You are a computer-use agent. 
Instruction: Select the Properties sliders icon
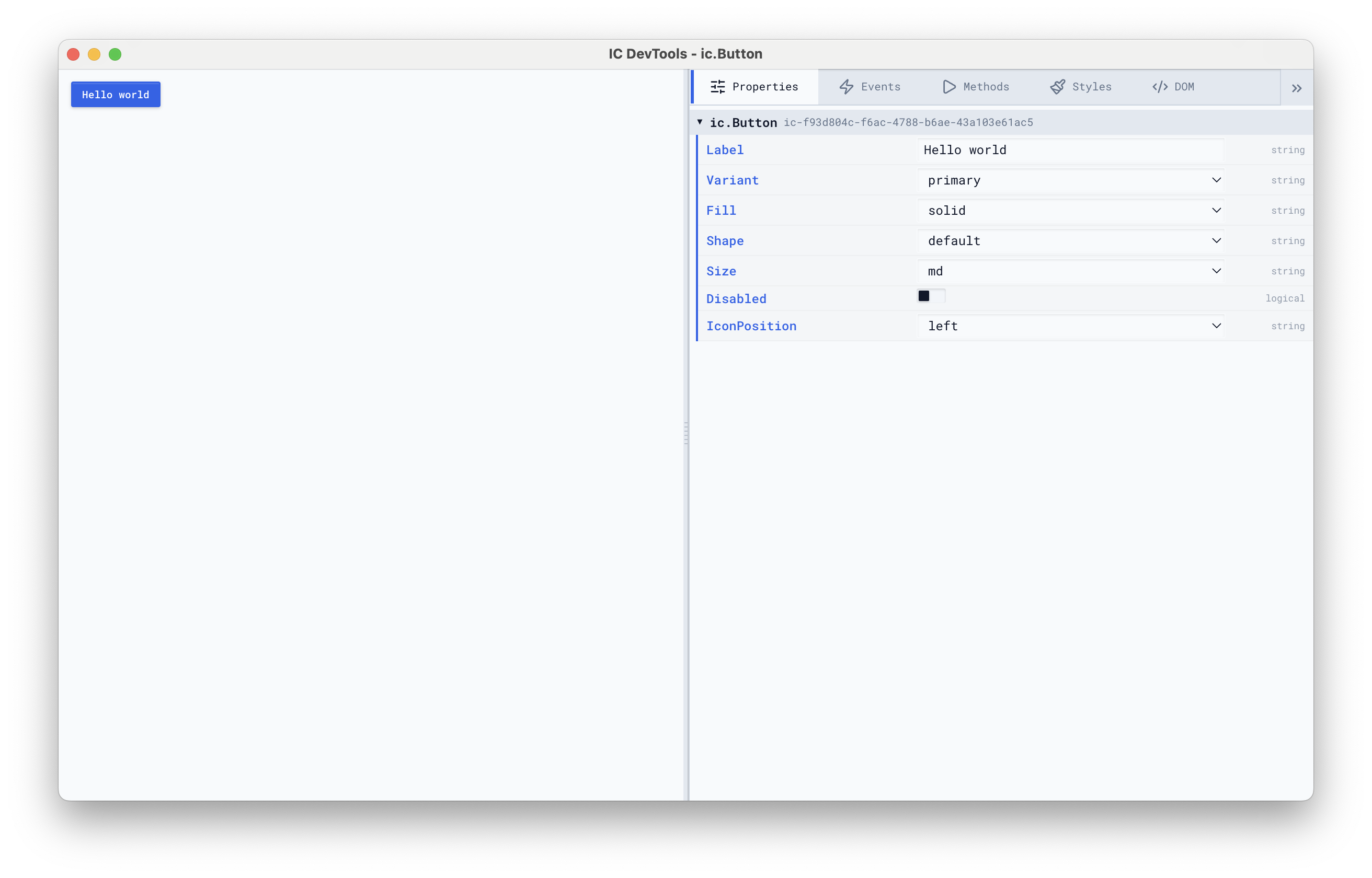coord(717,87)
